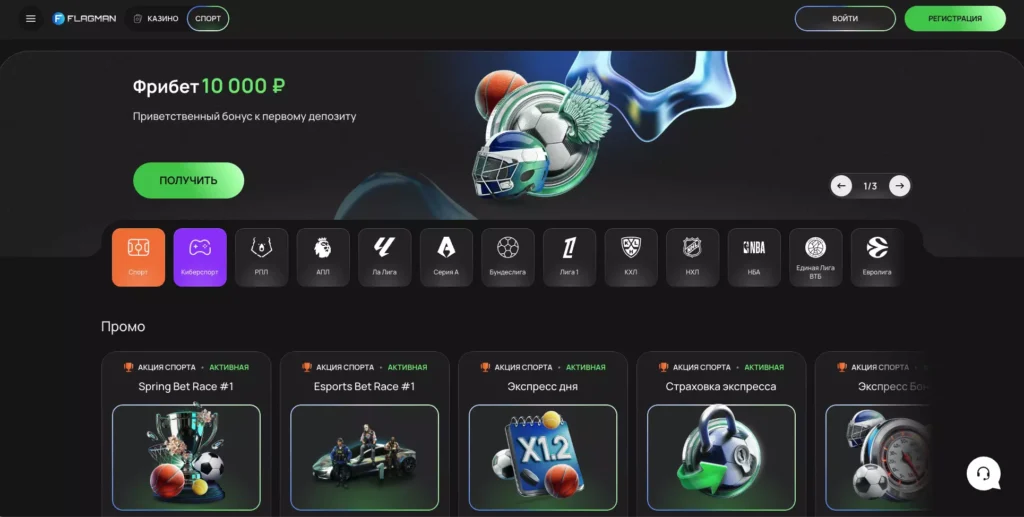The image size is (1024, 517).
Task: Select the АПЛ league icon
Action: coord(323,257)
